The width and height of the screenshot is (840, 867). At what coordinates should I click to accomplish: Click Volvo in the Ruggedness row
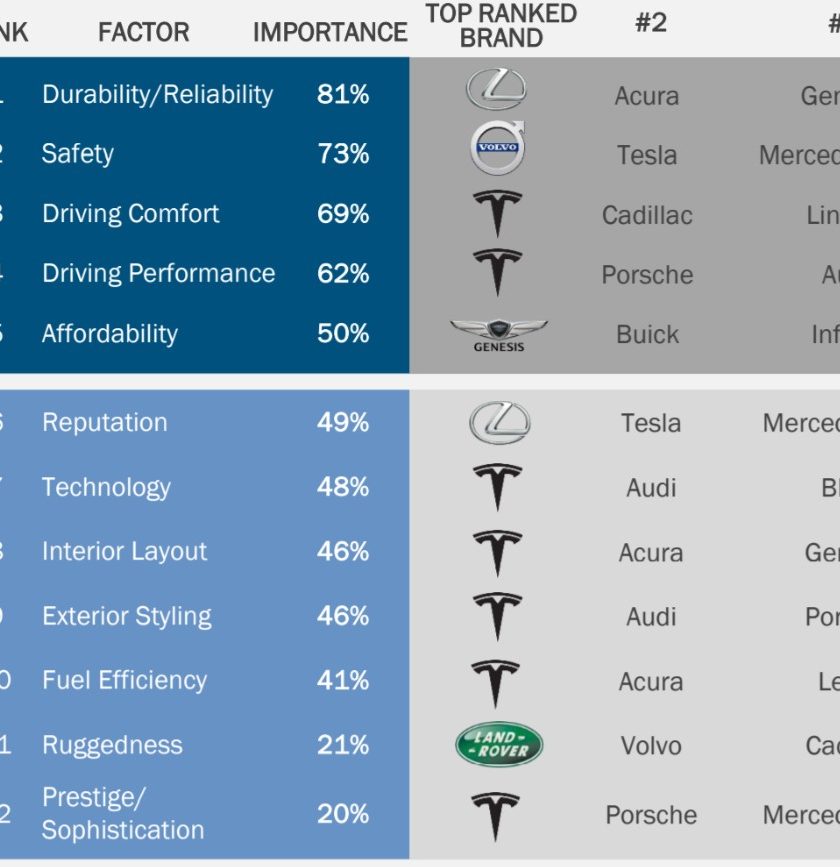[651, 746]
